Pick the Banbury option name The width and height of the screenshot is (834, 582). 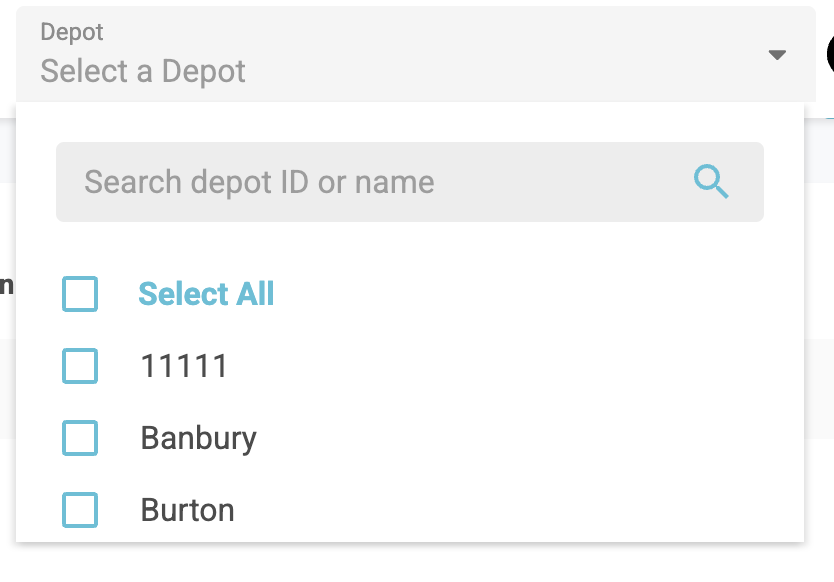tap(199, 438)
